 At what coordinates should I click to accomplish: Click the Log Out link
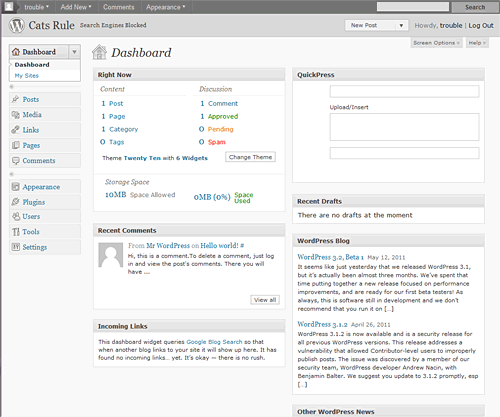(481, 25)
